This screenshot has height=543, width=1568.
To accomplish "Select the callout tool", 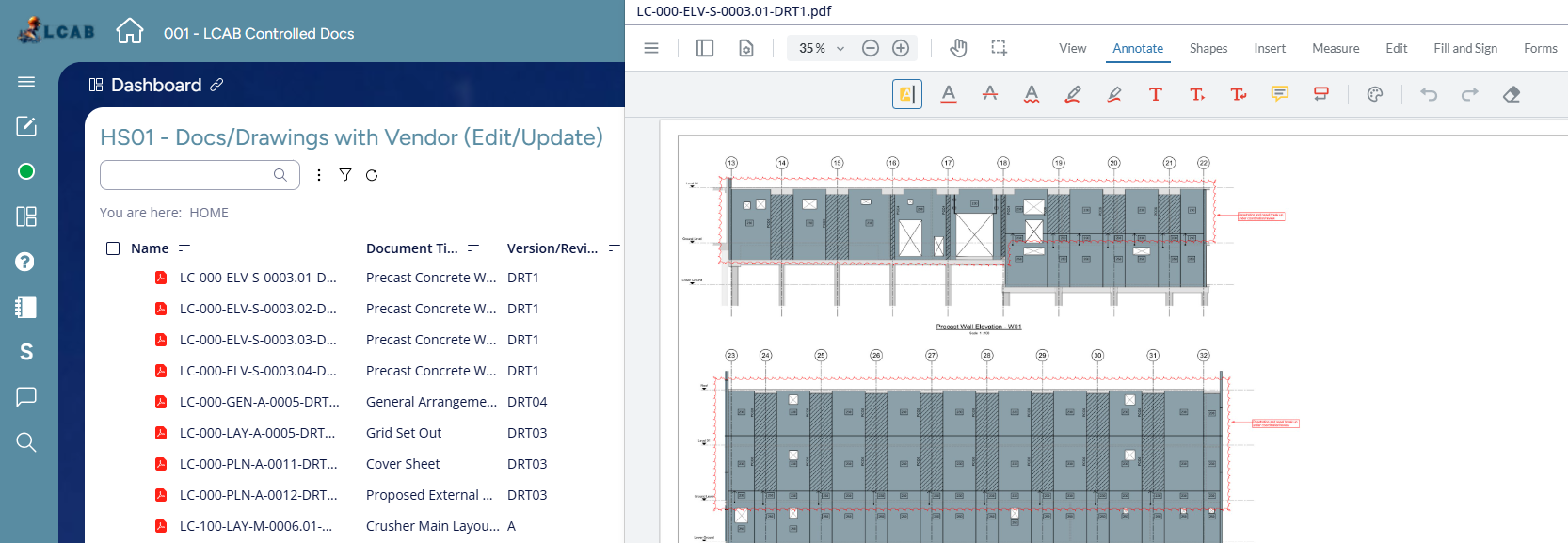I will pyautogui.click(x=1321, y=94).
